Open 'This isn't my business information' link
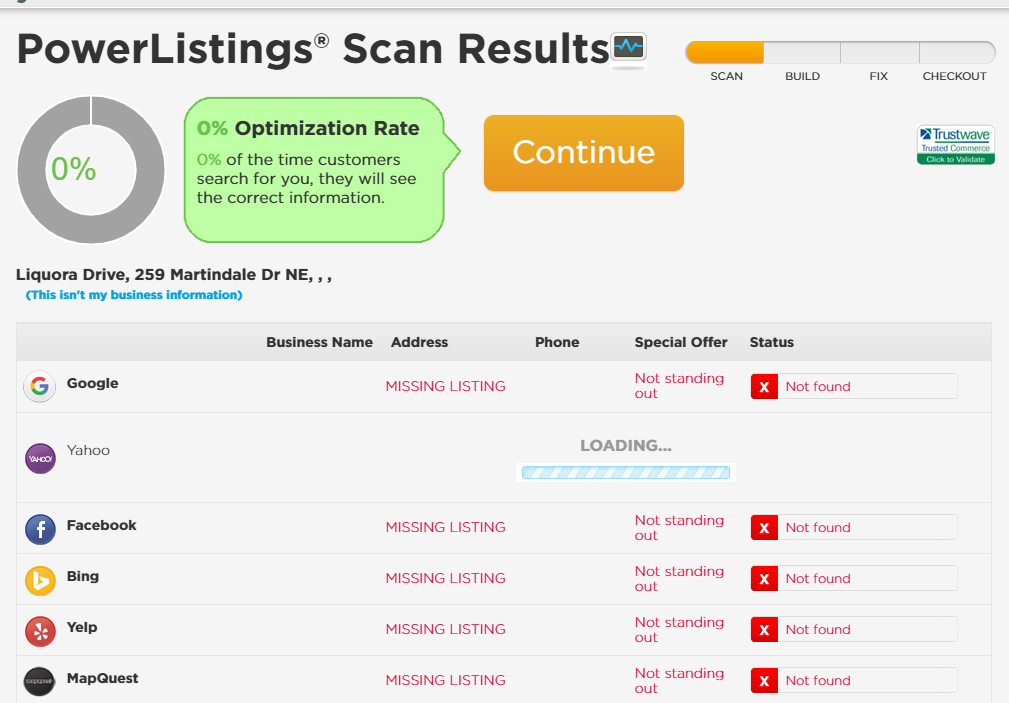 pyautogui.click(x=134, y=295)
